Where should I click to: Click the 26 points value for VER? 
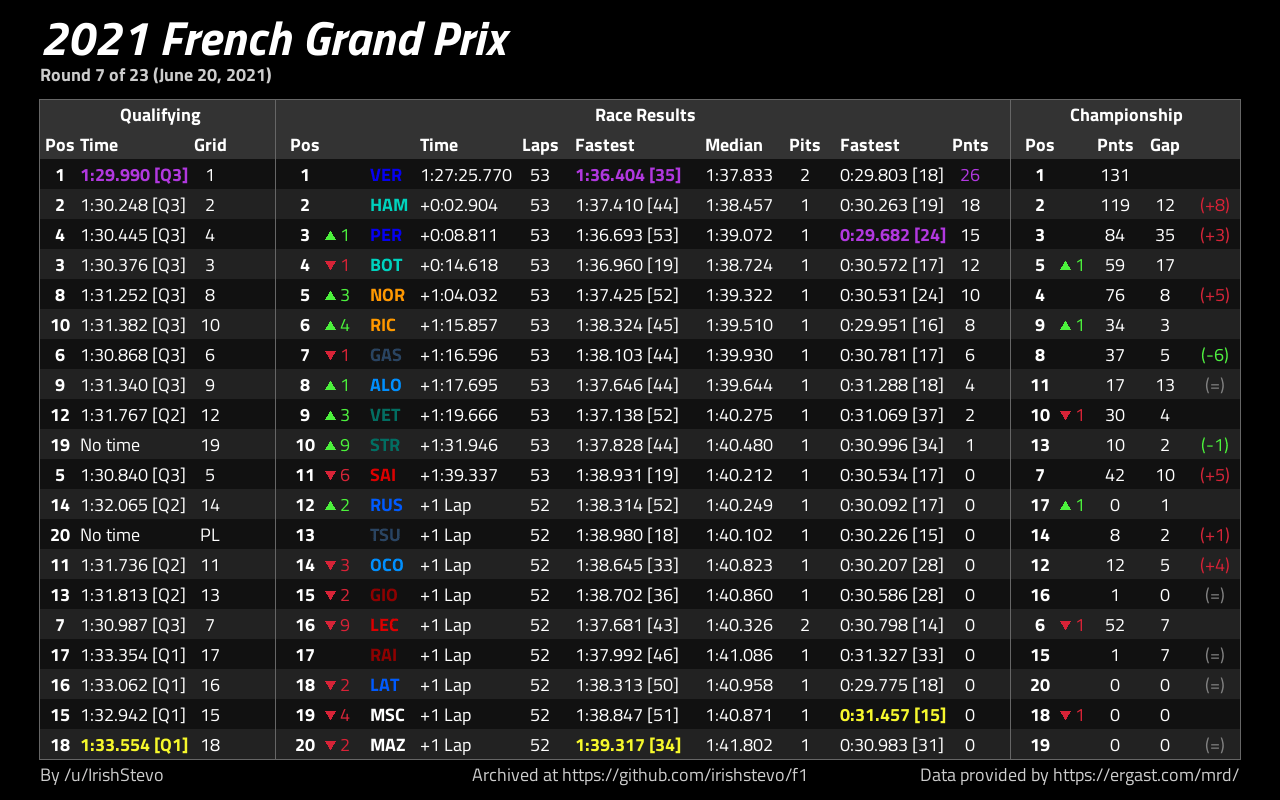(x=970, y=175)
